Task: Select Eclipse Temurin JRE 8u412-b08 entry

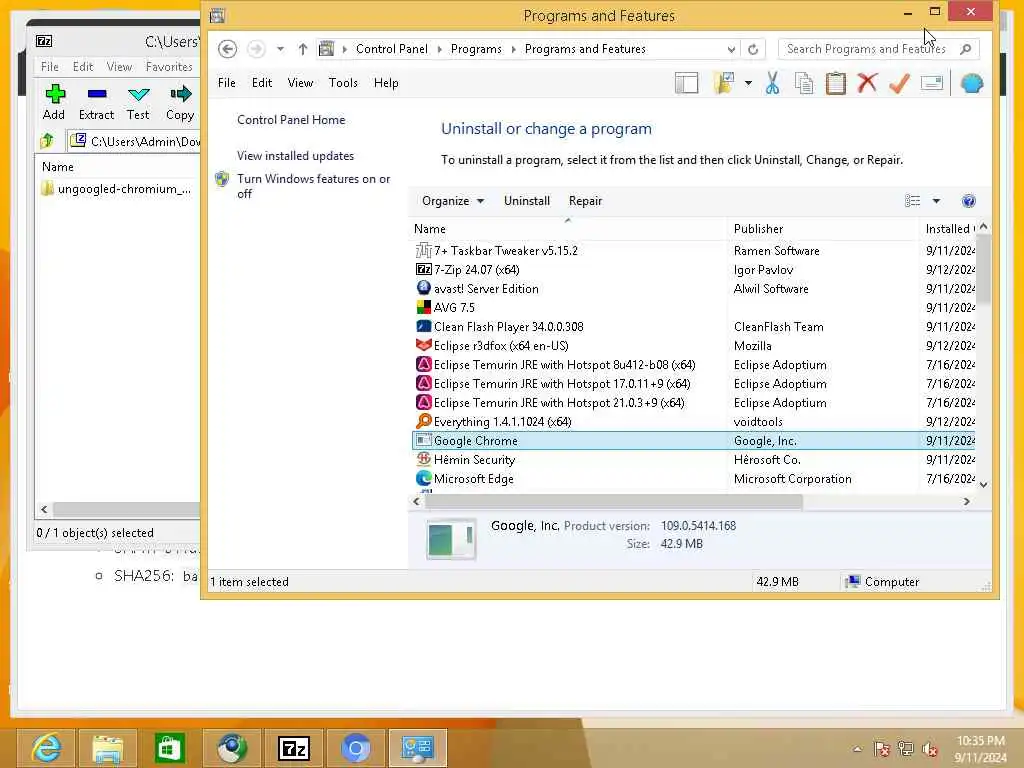Action: coord(694,365)
